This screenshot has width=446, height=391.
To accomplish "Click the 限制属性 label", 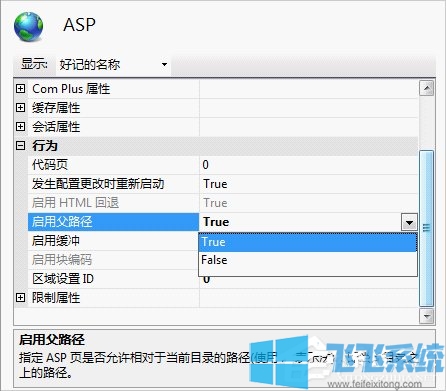I will click(56, 298).
